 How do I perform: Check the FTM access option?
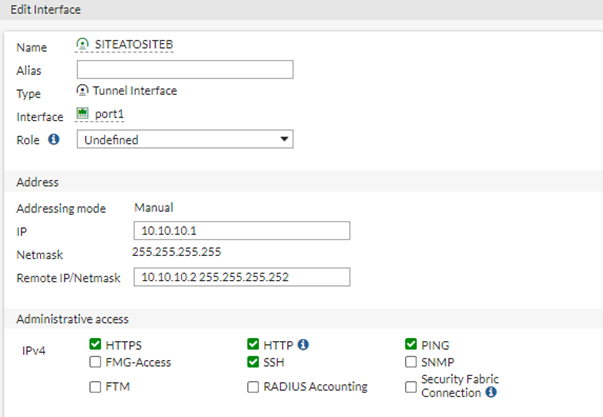coord(96,386)
